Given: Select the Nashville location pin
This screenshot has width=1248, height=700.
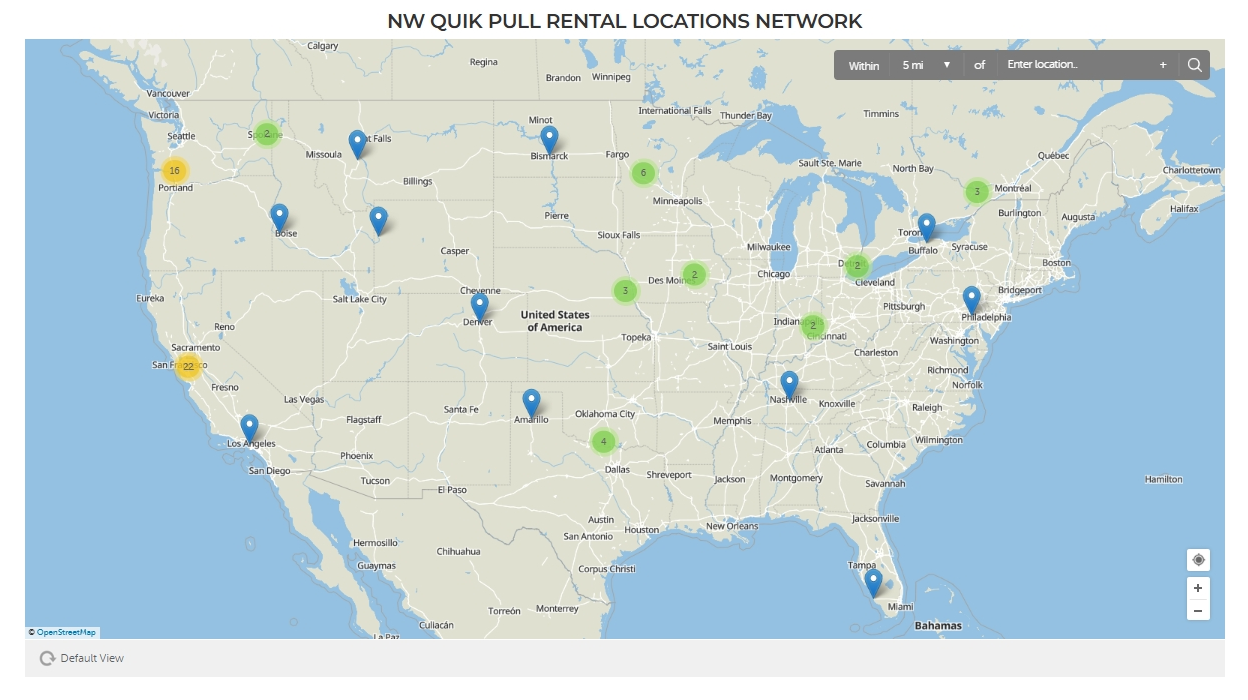Looking at the screenshot, I should point(789,382).
